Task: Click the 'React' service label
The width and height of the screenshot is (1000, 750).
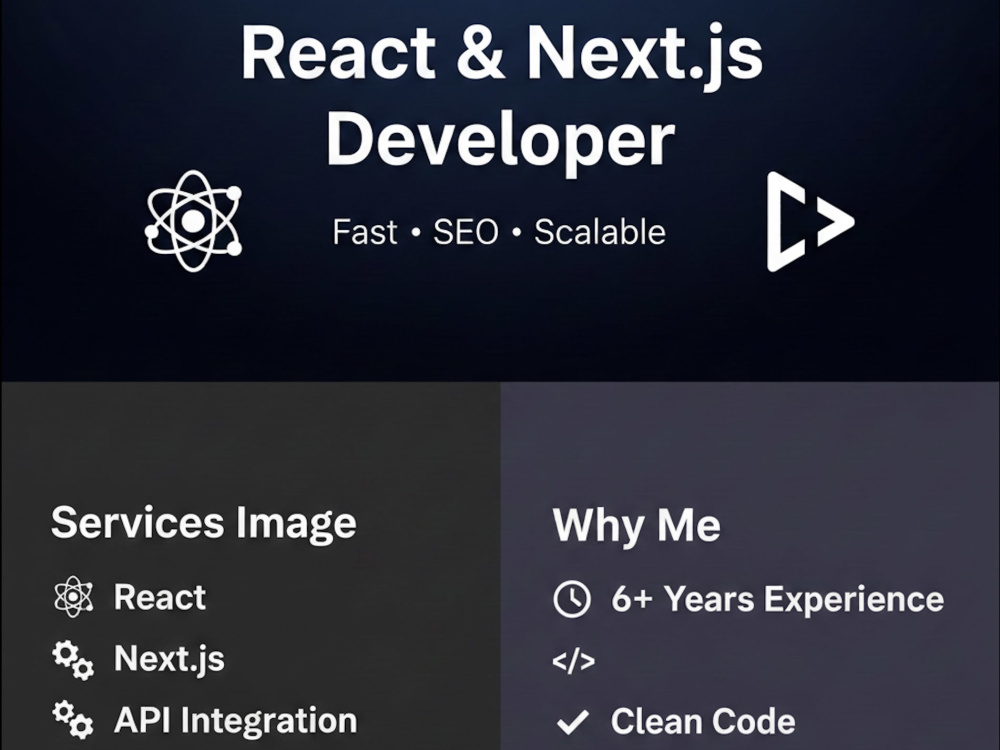Action: (159, 597)
